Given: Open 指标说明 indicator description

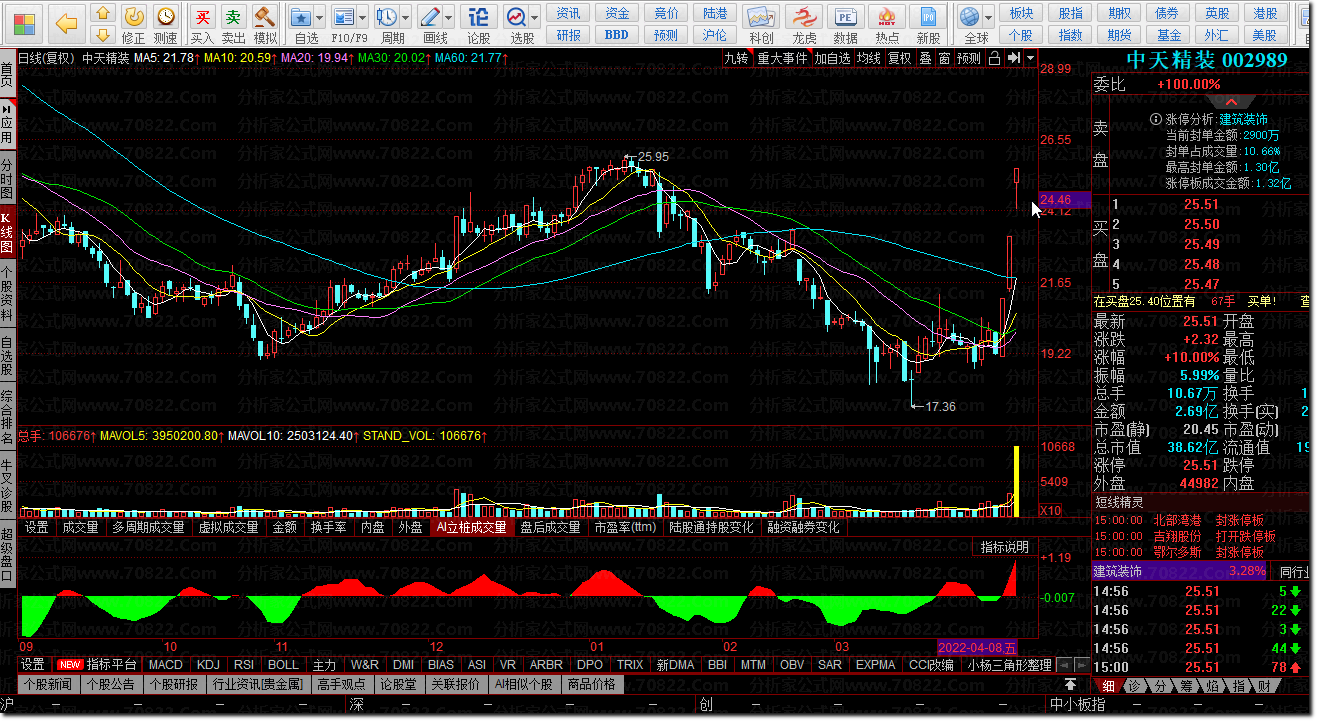Looking at the screenshot, I should point(1005,547).
